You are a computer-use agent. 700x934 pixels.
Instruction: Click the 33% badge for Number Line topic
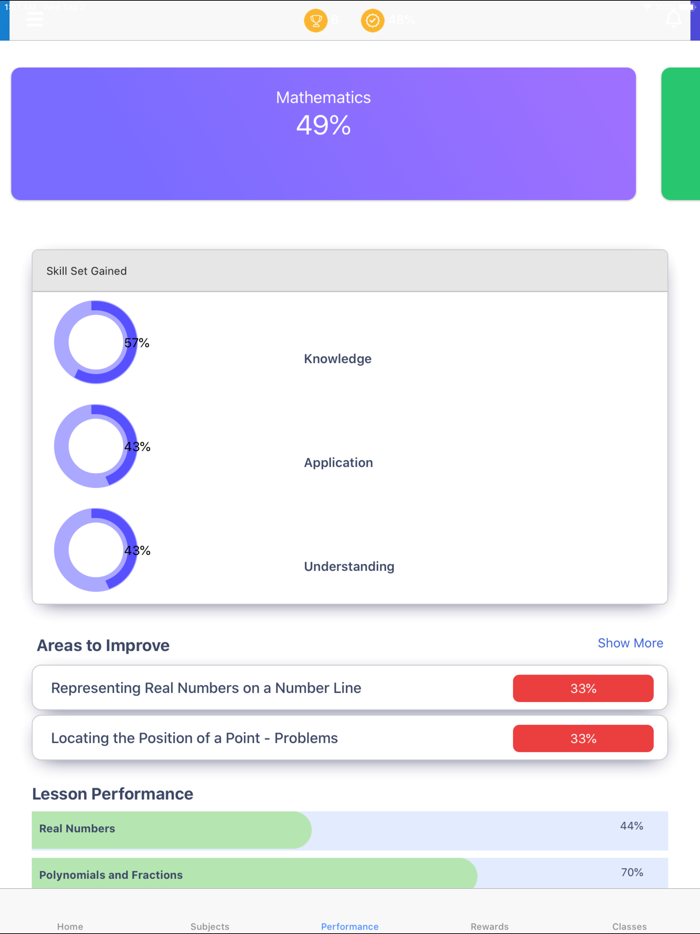(x=583, y=688)
